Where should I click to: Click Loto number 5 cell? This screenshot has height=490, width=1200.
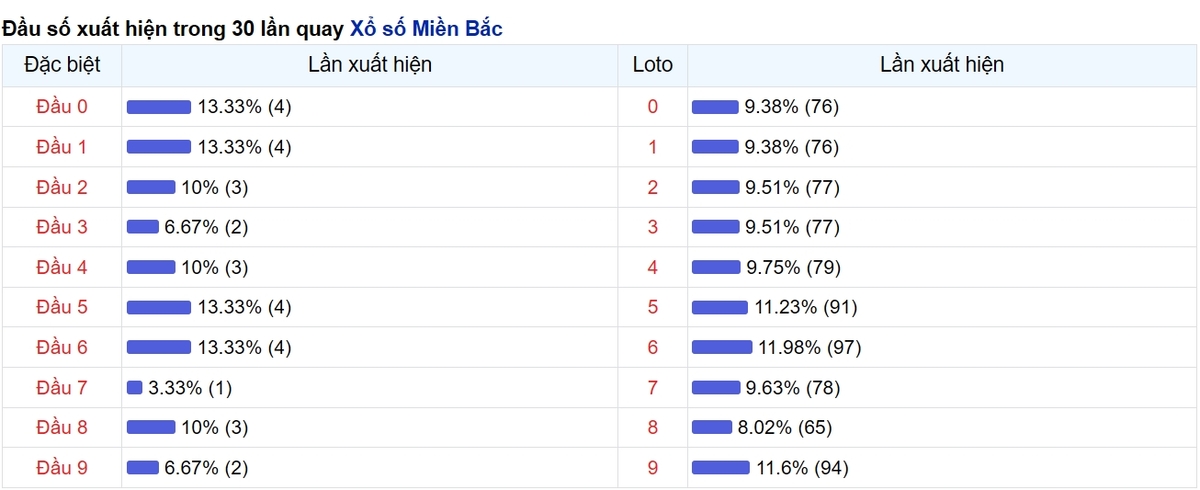[653, 307]
